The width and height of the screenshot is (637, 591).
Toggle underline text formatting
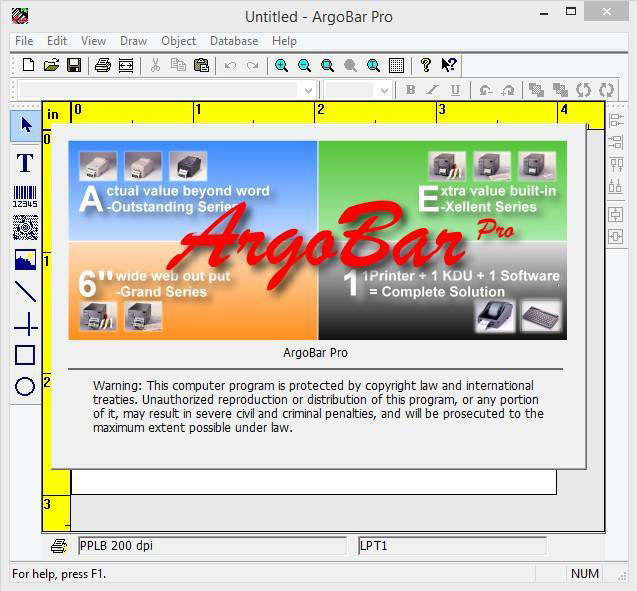click(x=455, y=90)
